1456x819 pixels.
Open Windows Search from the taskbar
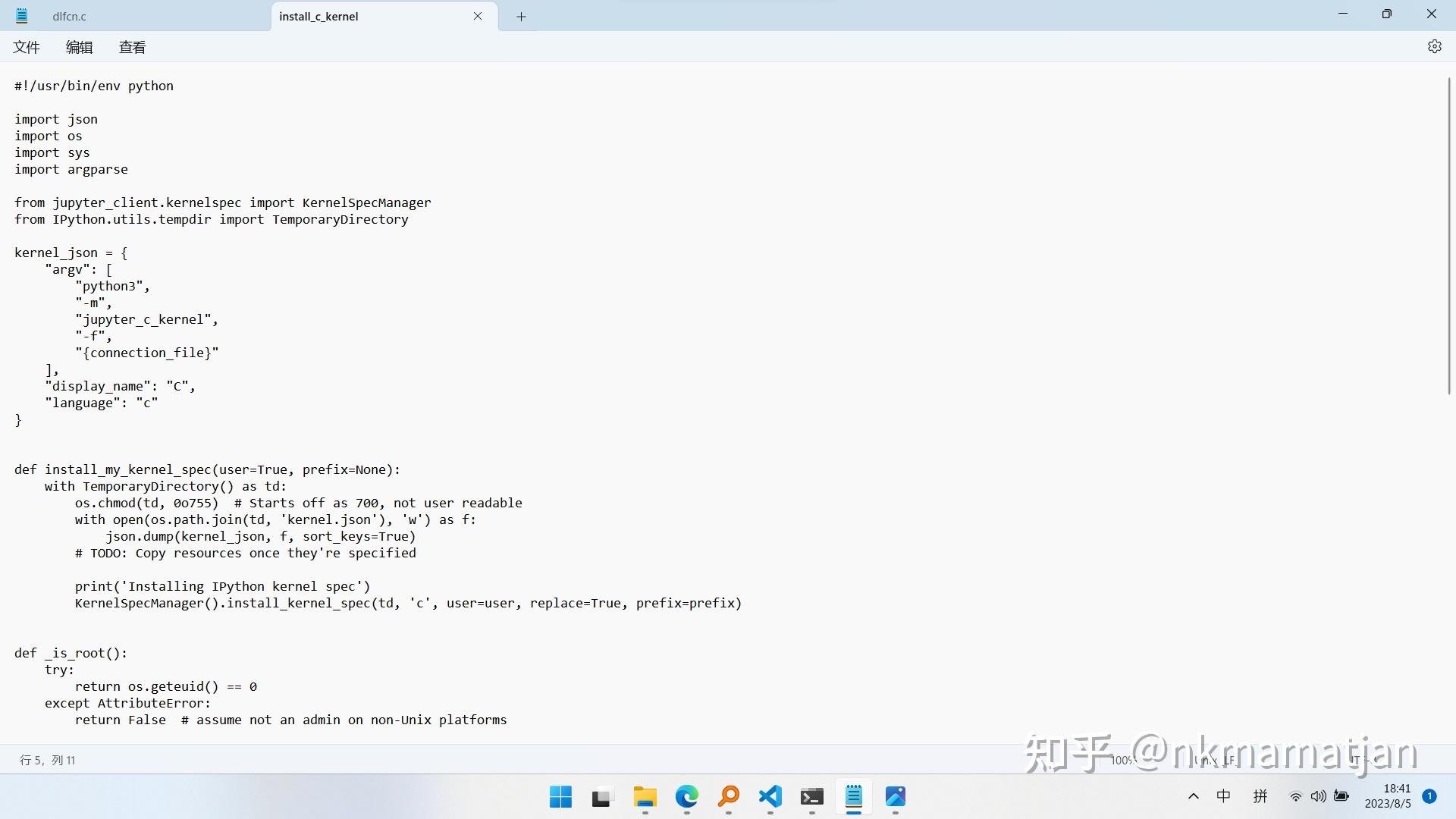point(728,798)
